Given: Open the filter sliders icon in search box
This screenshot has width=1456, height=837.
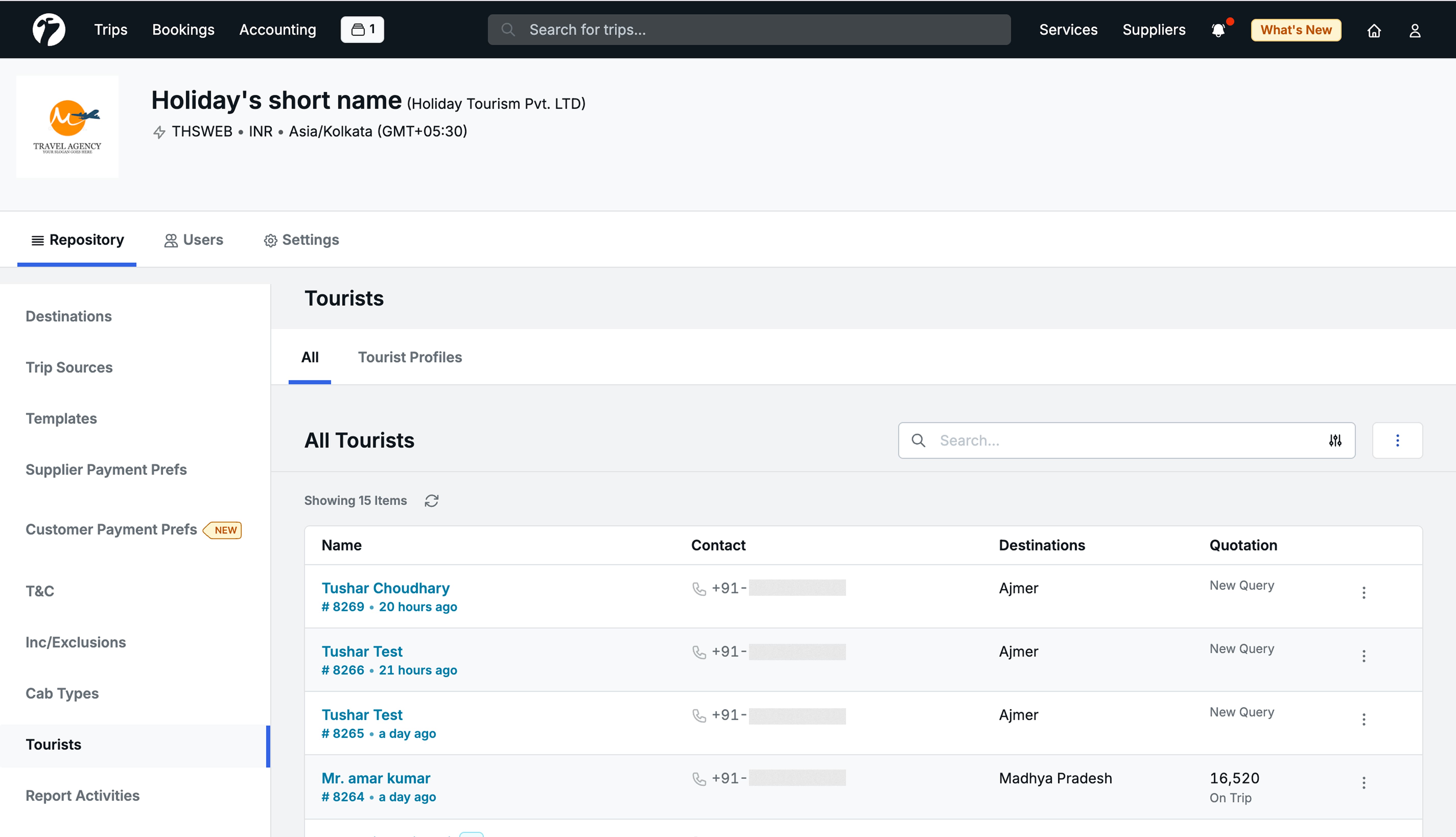Looking at the screenshot, I should pos(1335,440).
